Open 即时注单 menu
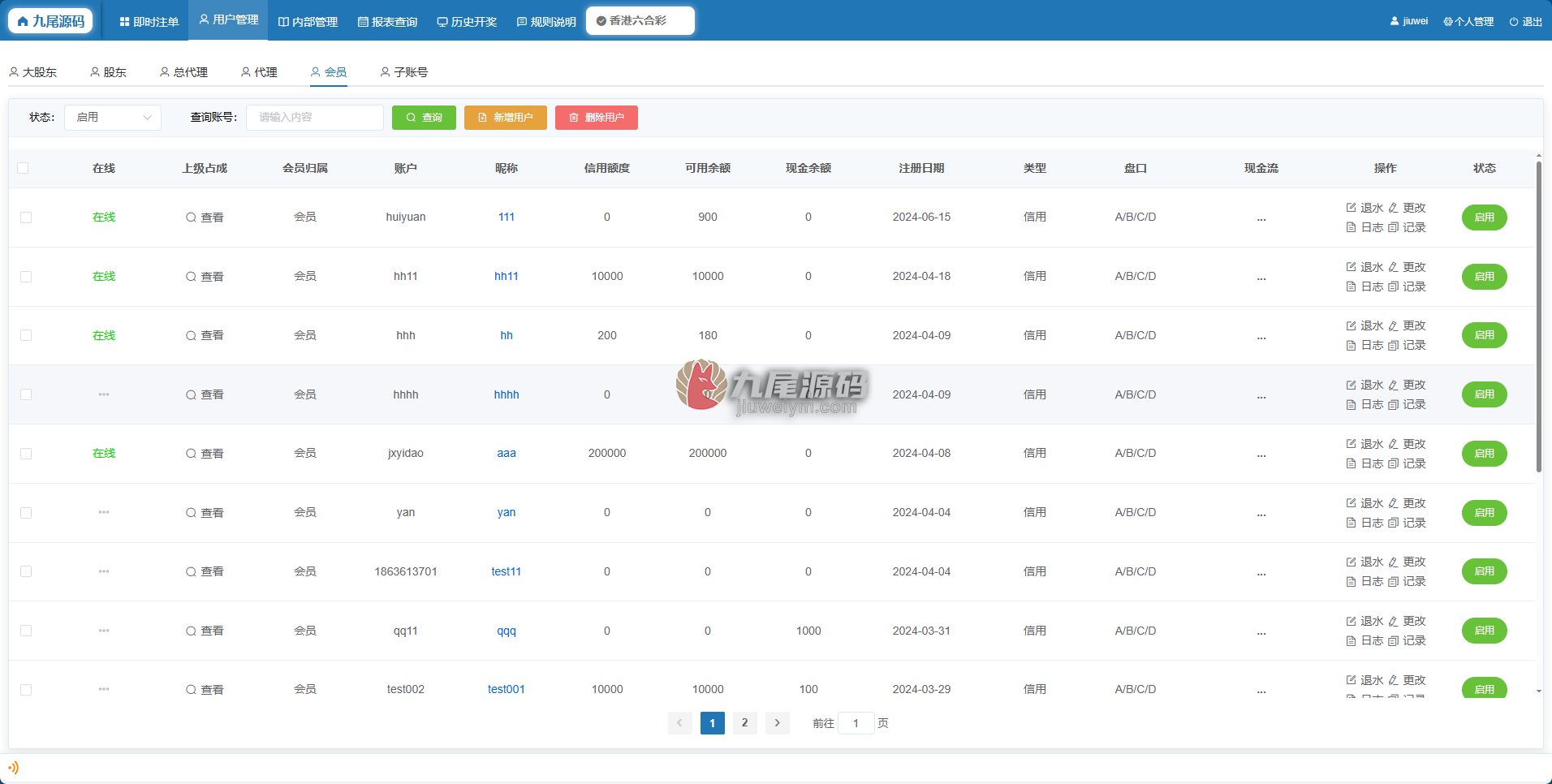The height and width of the screenshot is (784, 1552). click(149, 22)
